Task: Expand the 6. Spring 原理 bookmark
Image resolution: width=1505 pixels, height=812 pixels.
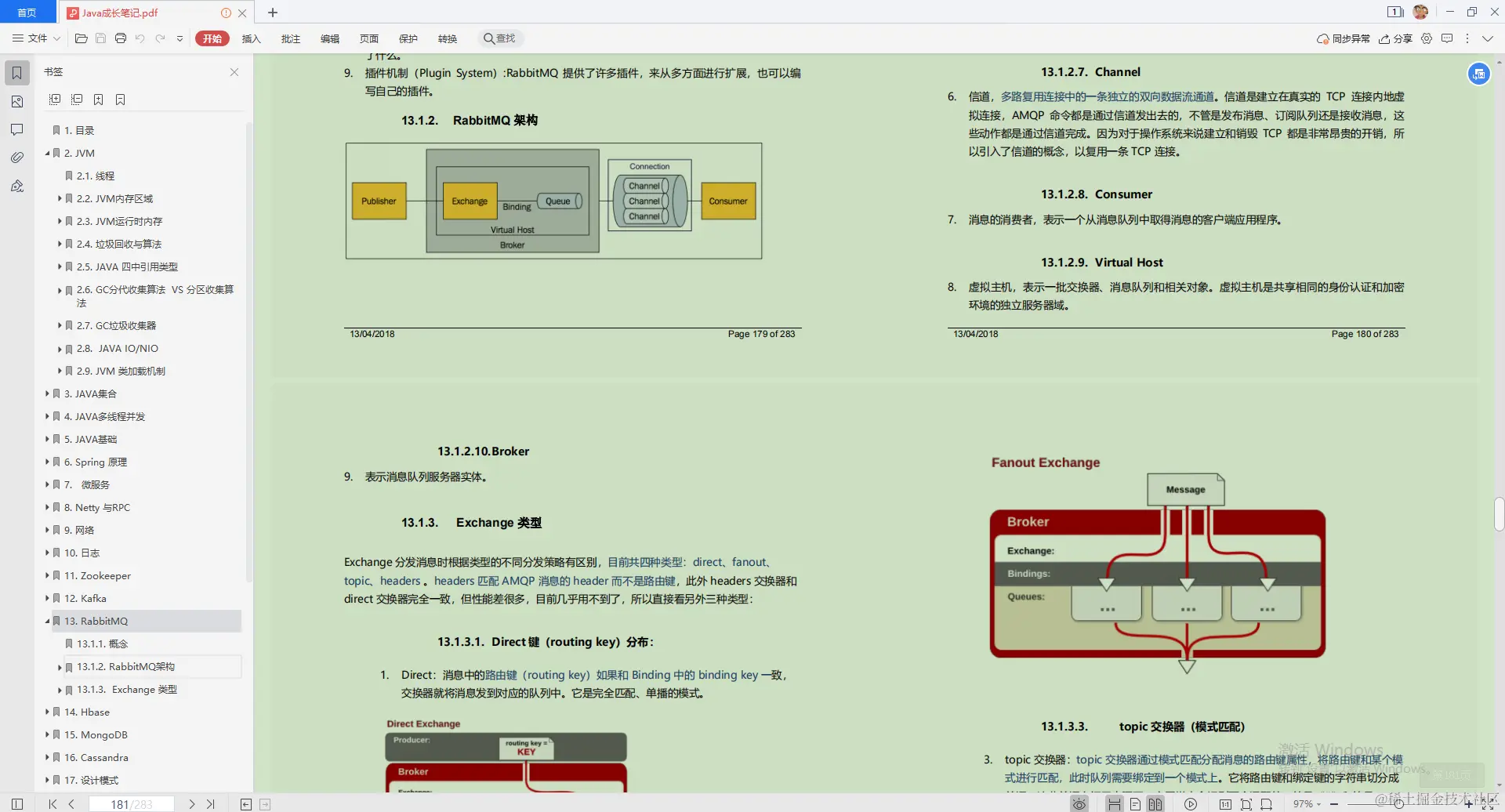Action: click(x=47, y=462)
